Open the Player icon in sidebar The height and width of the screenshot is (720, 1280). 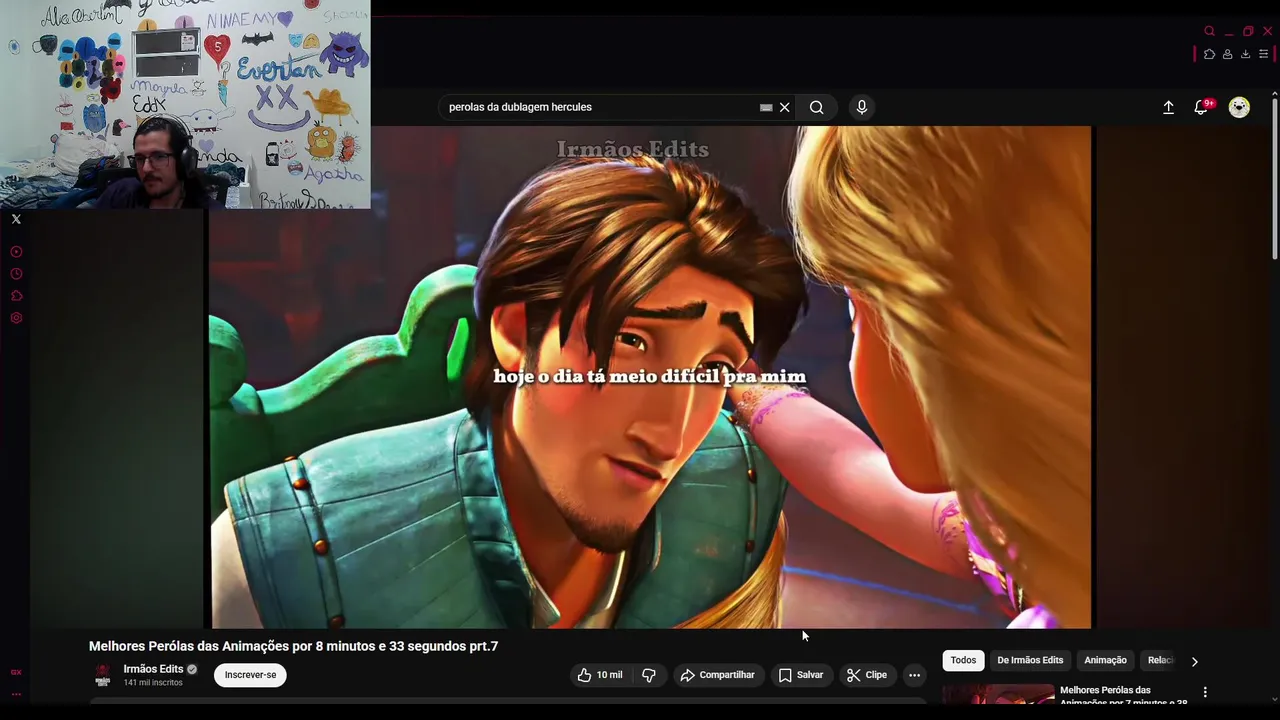coord(16,252)
